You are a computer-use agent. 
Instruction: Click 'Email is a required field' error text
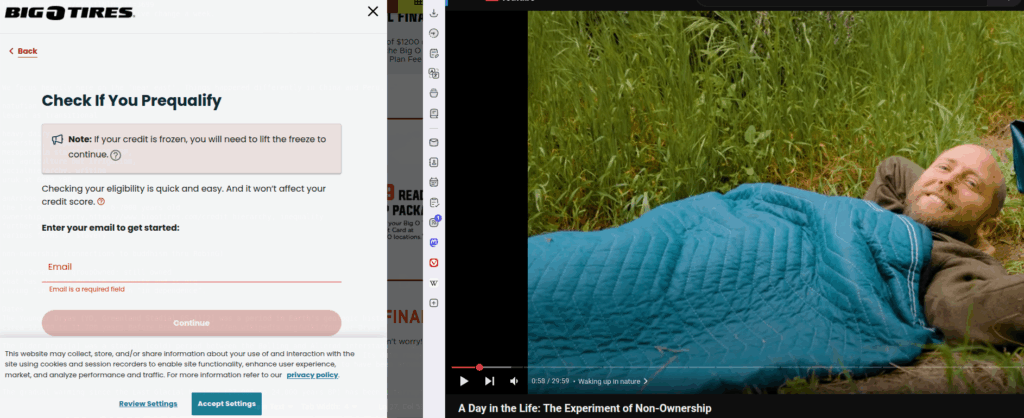pos(87,289)
